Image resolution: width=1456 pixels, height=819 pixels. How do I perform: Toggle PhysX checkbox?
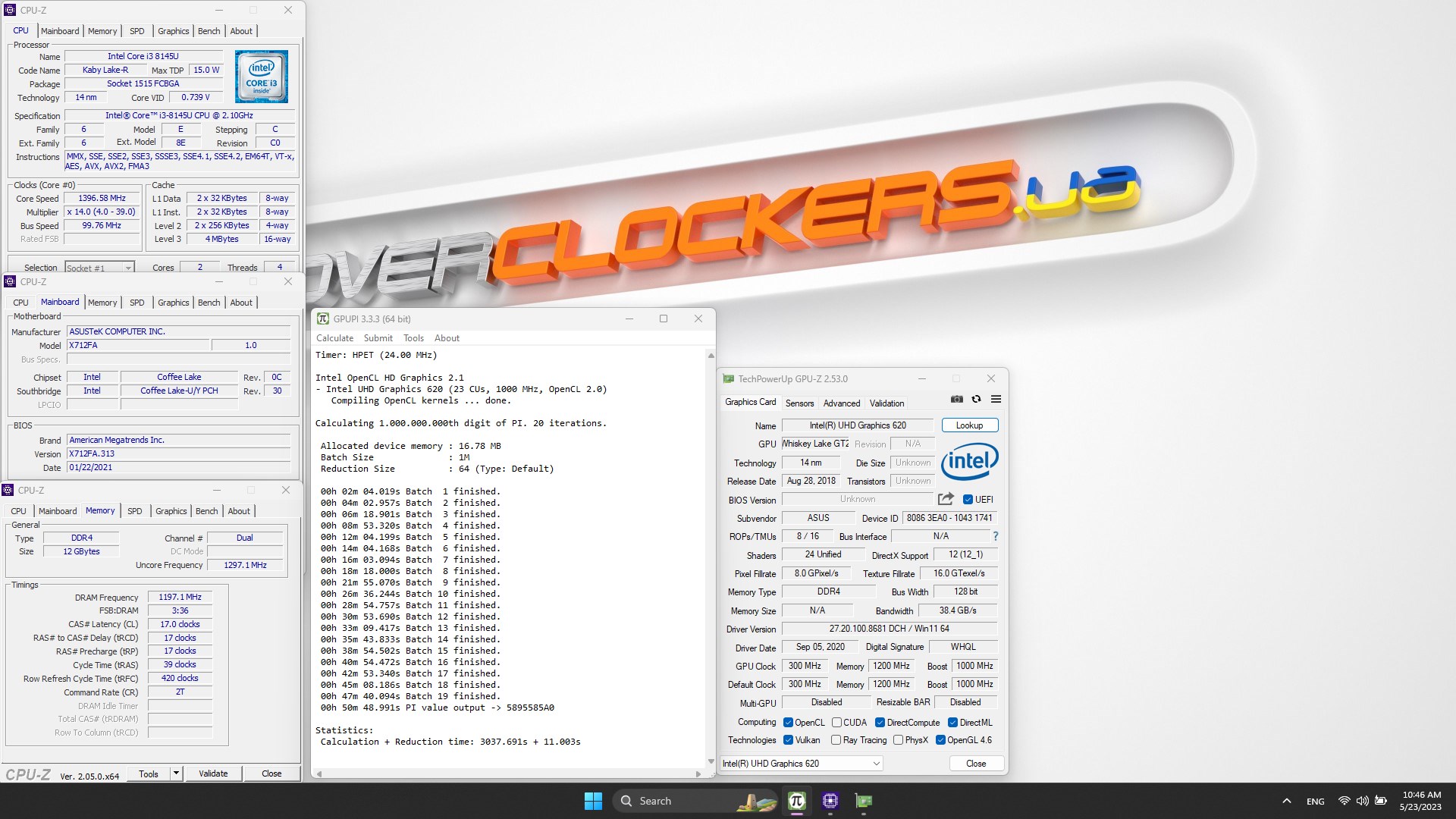pos(898,740)
